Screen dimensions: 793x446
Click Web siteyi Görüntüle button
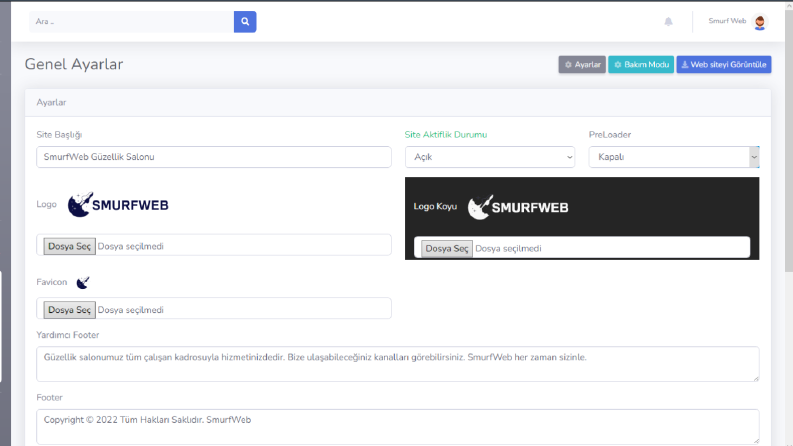[x=724, y=65]
